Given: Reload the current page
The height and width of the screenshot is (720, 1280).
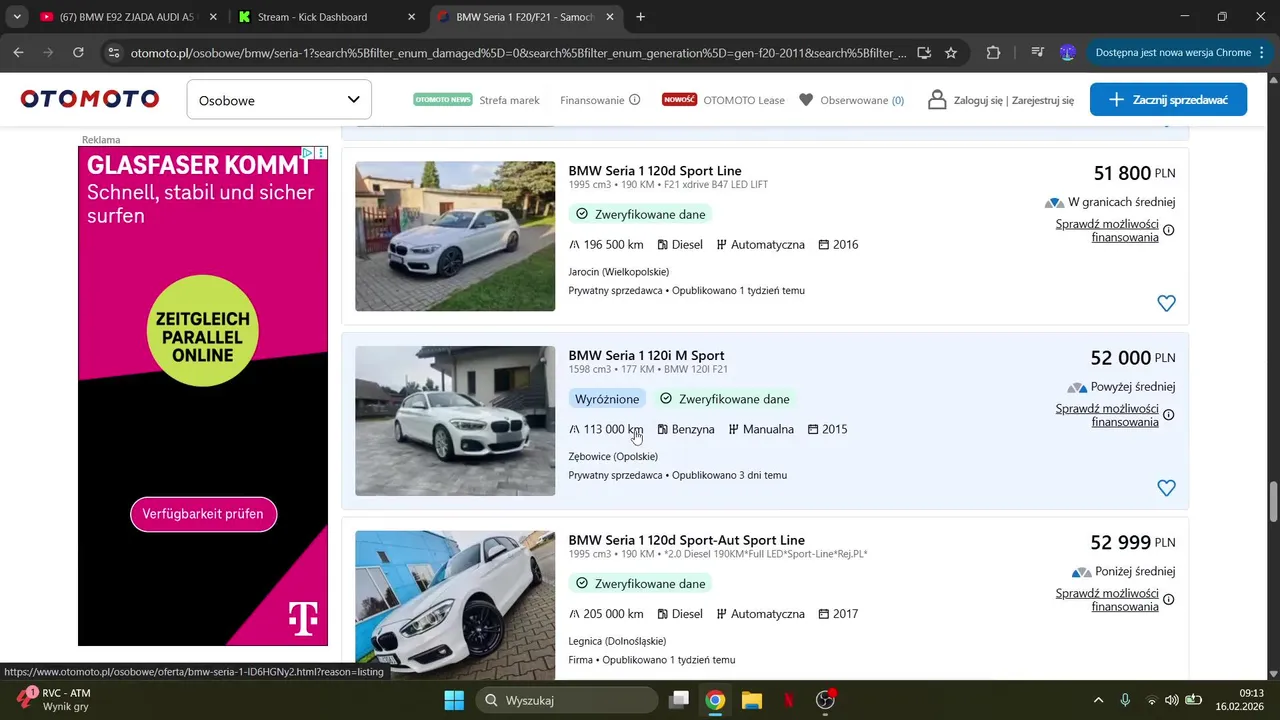Looking at the screenshot, I should (77, 53).
